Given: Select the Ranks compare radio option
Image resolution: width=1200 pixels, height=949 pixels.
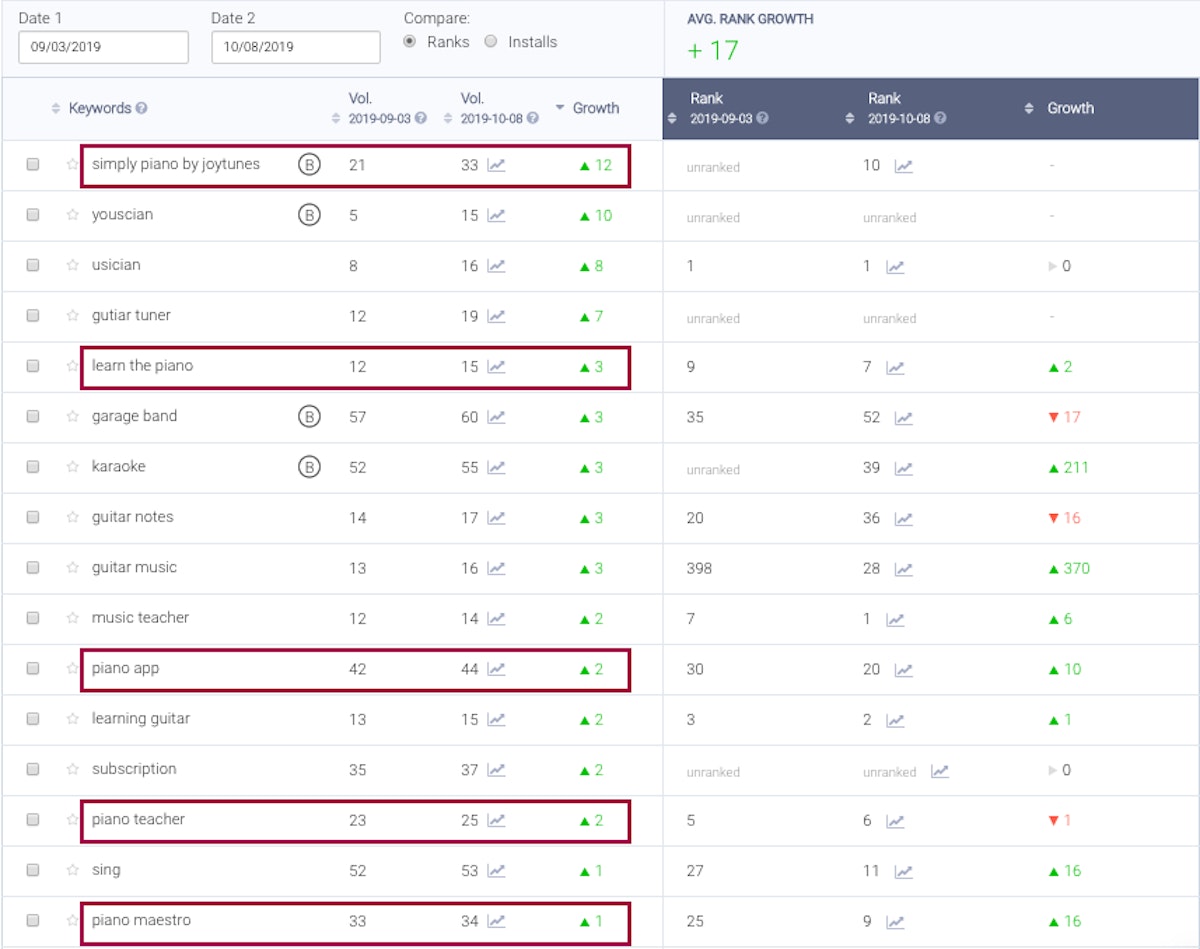Looking at the screenshot, I should point(410,42).
